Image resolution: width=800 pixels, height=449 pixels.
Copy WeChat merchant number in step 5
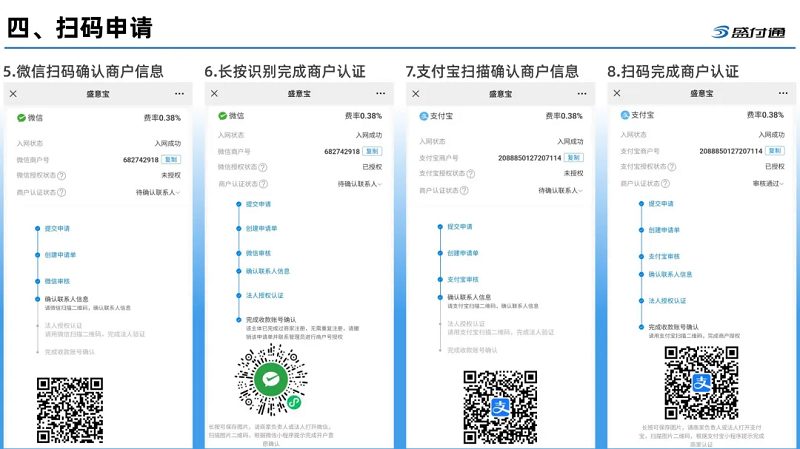coord(171,159)
